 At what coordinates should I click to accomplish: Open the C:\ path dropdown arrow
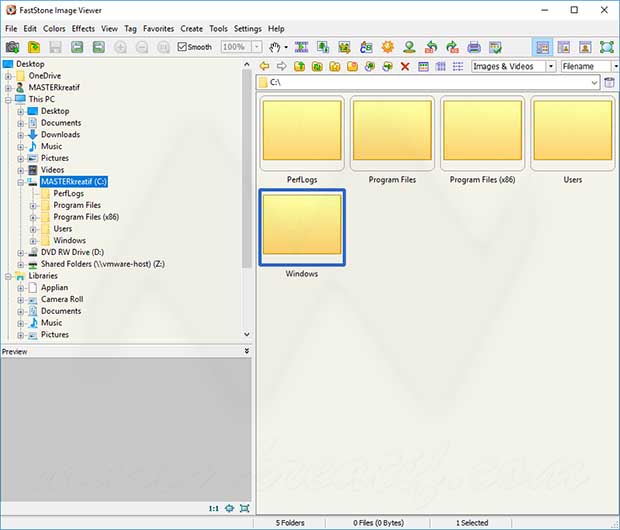pos(594,83)
